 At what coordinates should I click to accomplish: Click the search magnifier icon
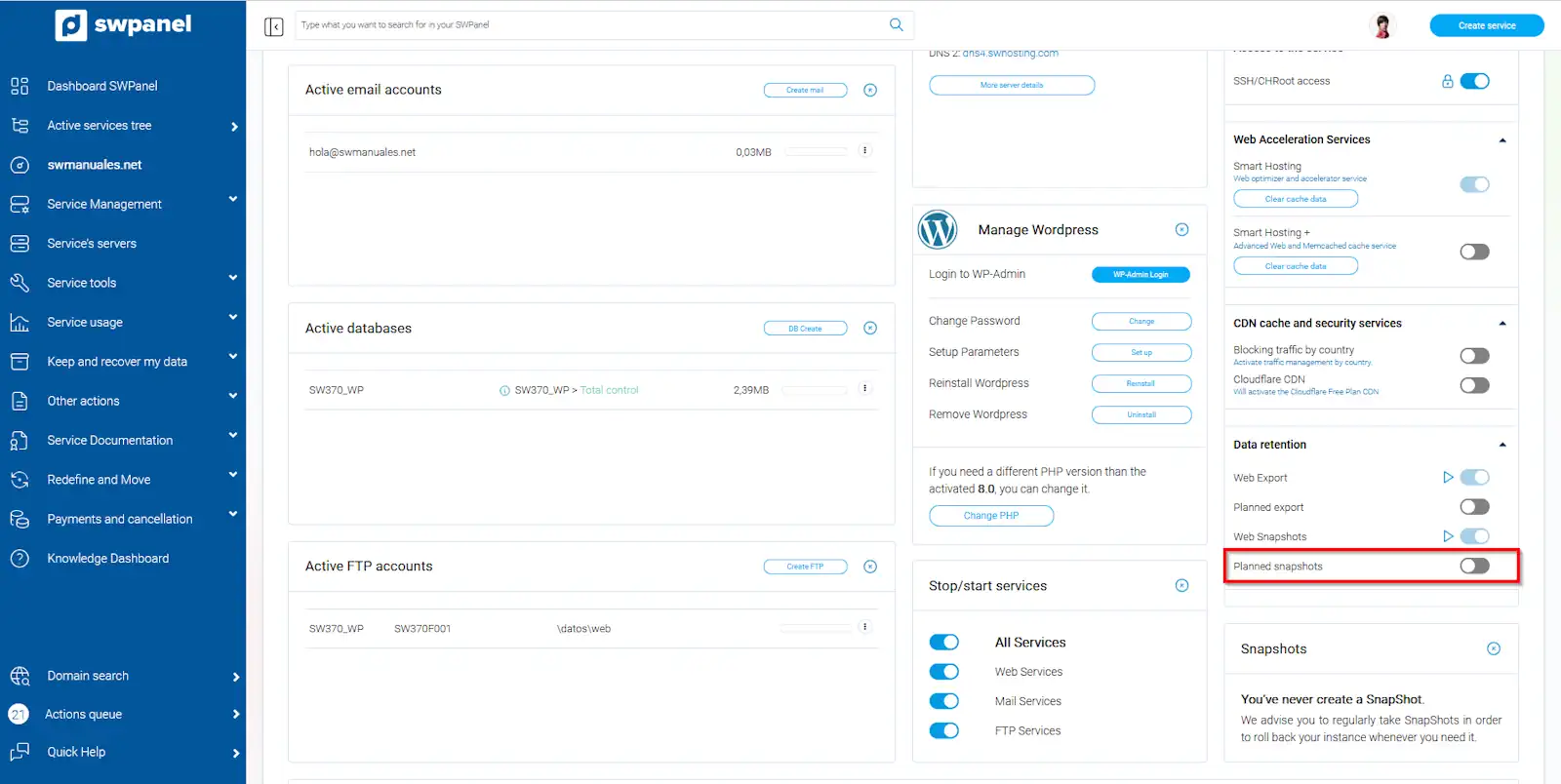coord(896,24)
